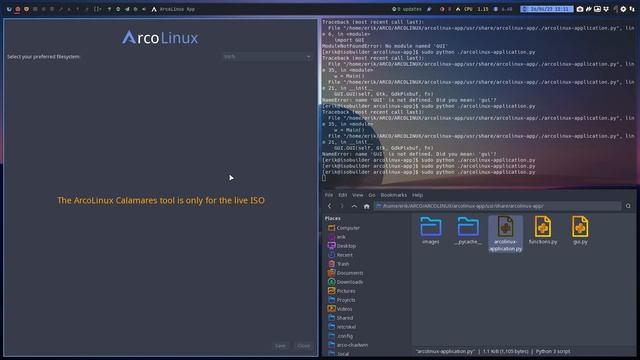Viewport: 640px width, 360px height.
Task: Open the Bookmarks menu
Action: [393, 195]
